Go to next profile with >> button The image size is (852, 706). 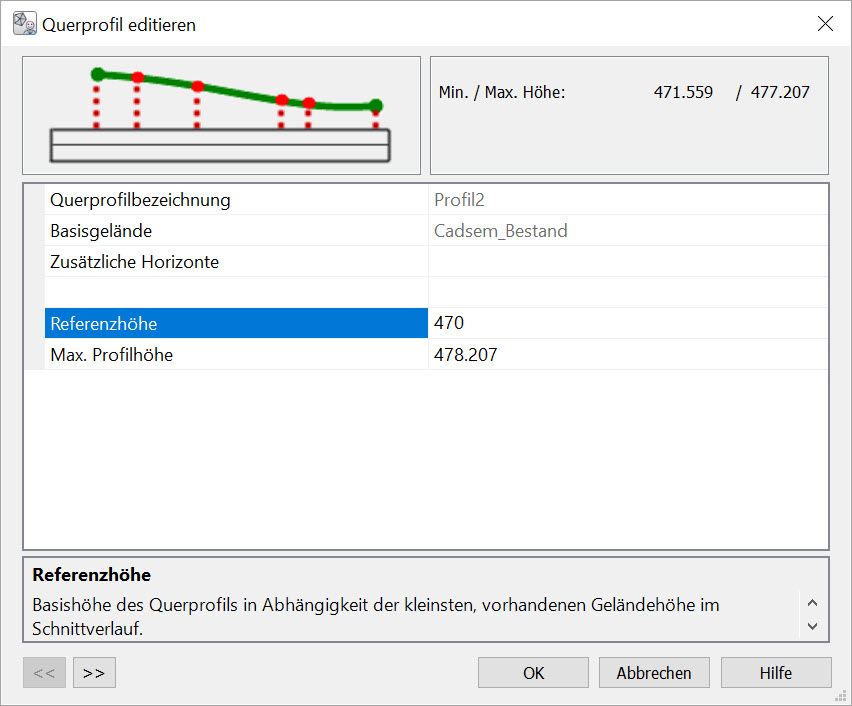click(94, 673)
